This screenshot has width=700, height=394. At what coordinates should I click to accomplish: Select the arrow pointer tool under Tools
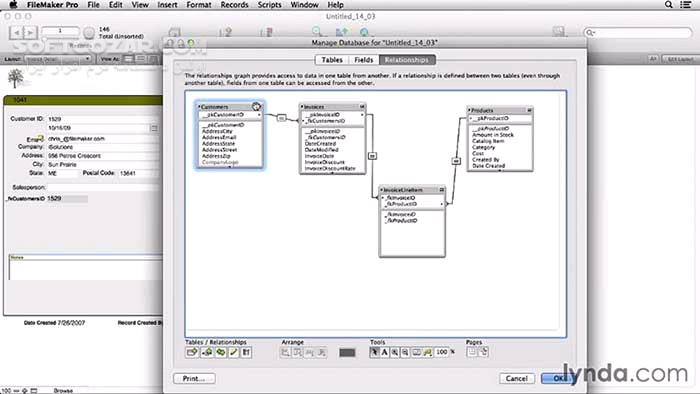(x=375, y=353)
